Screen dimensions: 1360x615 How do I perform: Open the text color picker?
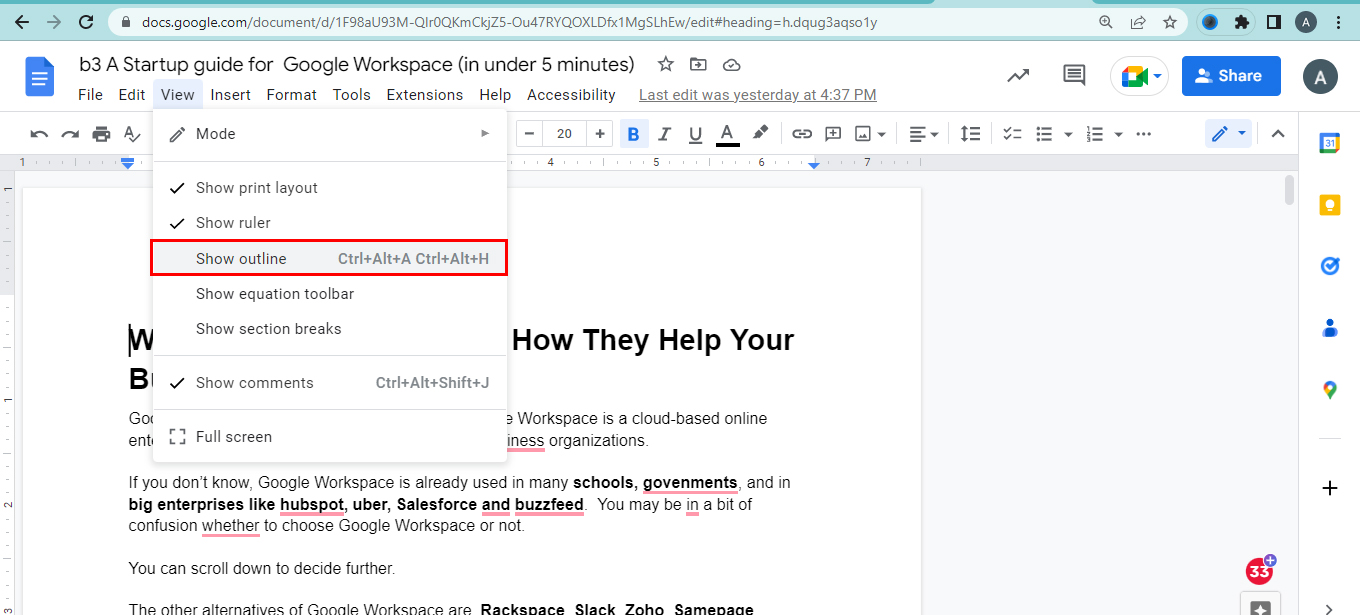[728, 134]
